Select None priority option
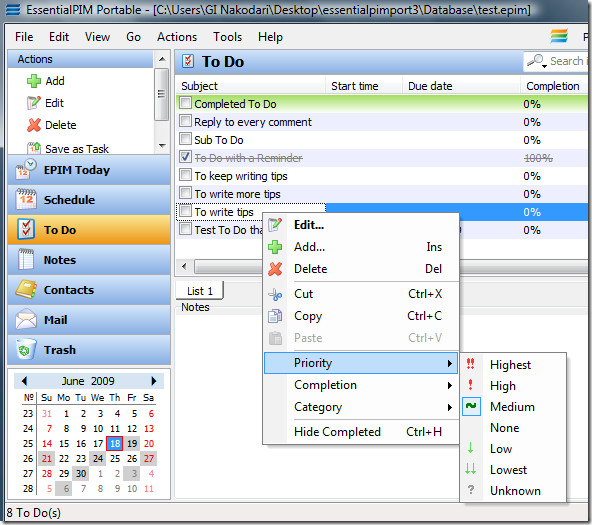592x525 pixels. coord(513,428)
